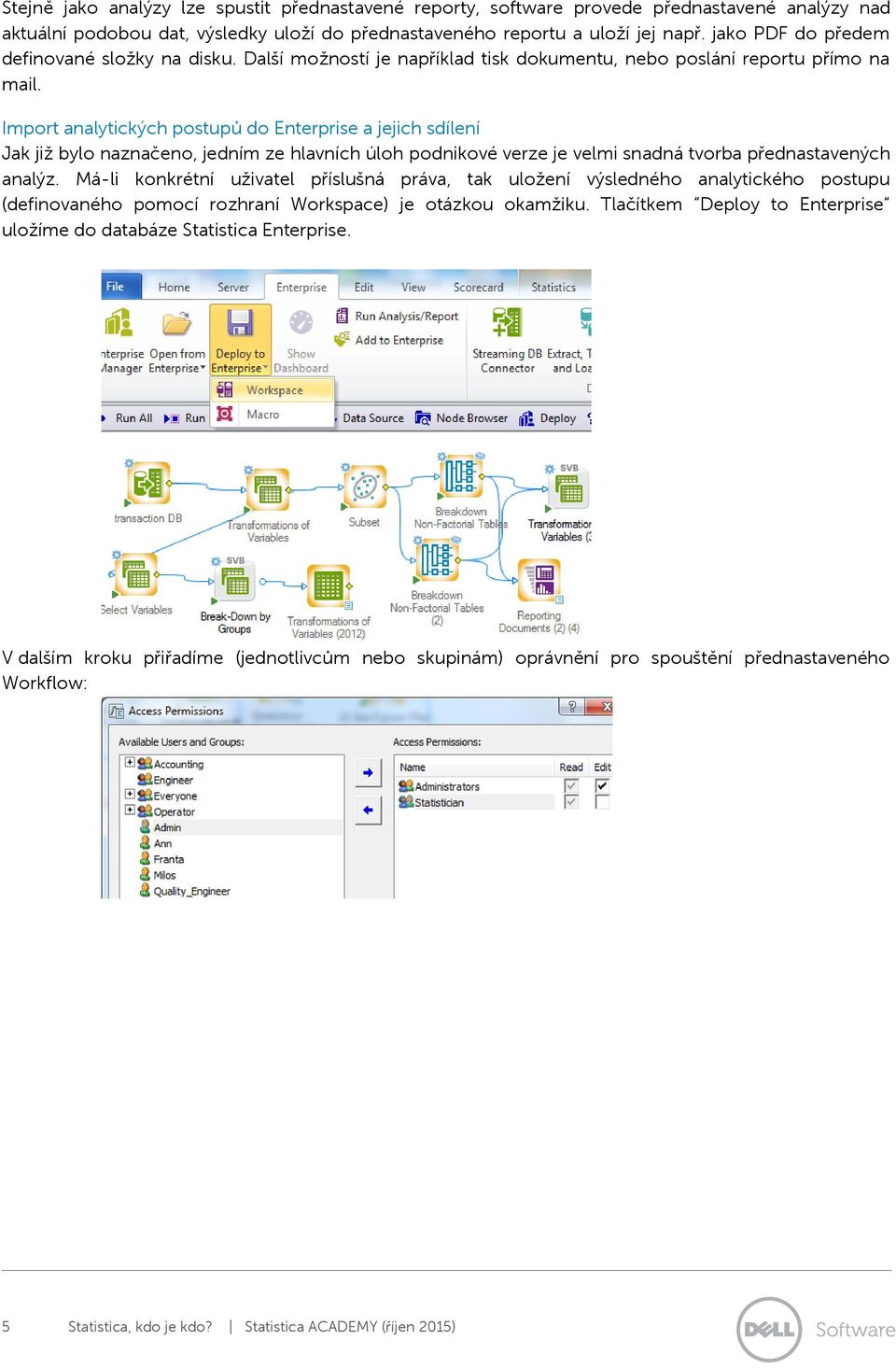
Task: Toggle Read checkbox for Statistician
Action: point(571,802)
